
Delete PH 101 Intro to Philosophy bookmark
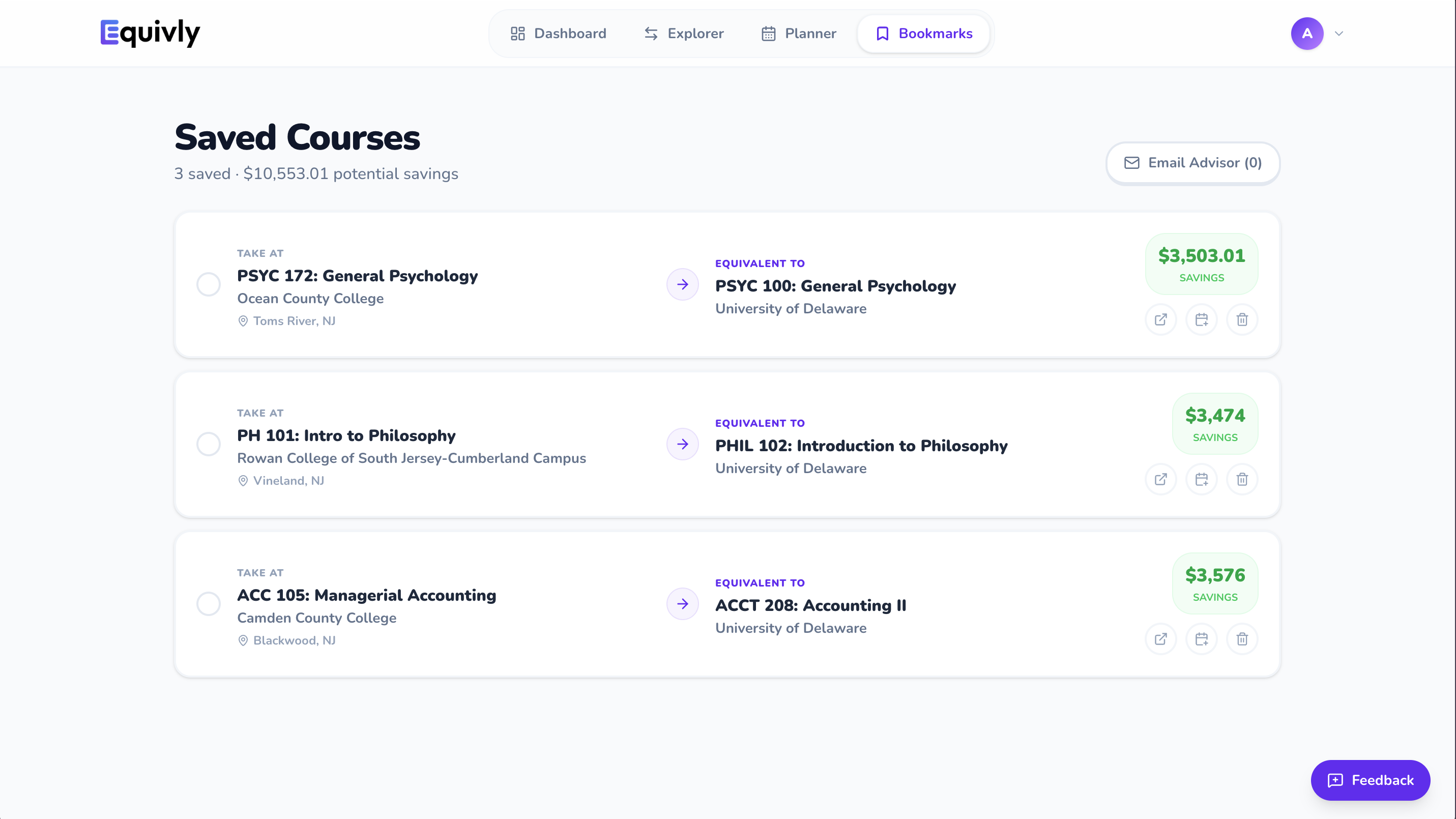coord(1242,479)
